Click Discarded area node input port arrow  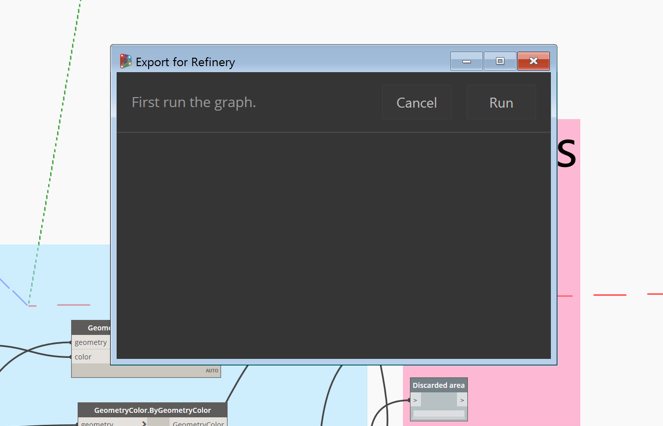coord(416,400)
